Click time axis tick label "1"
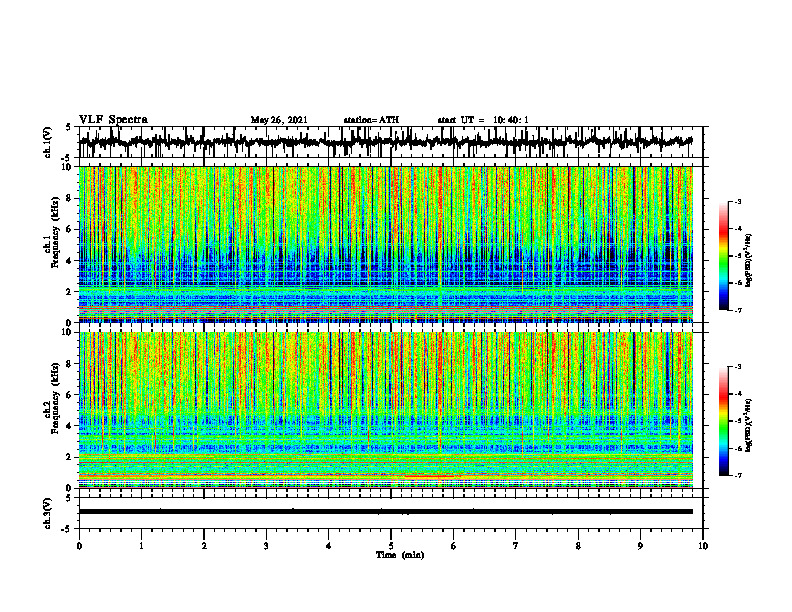Viewport: 792px width, 612px height. (x=141, y=546)
